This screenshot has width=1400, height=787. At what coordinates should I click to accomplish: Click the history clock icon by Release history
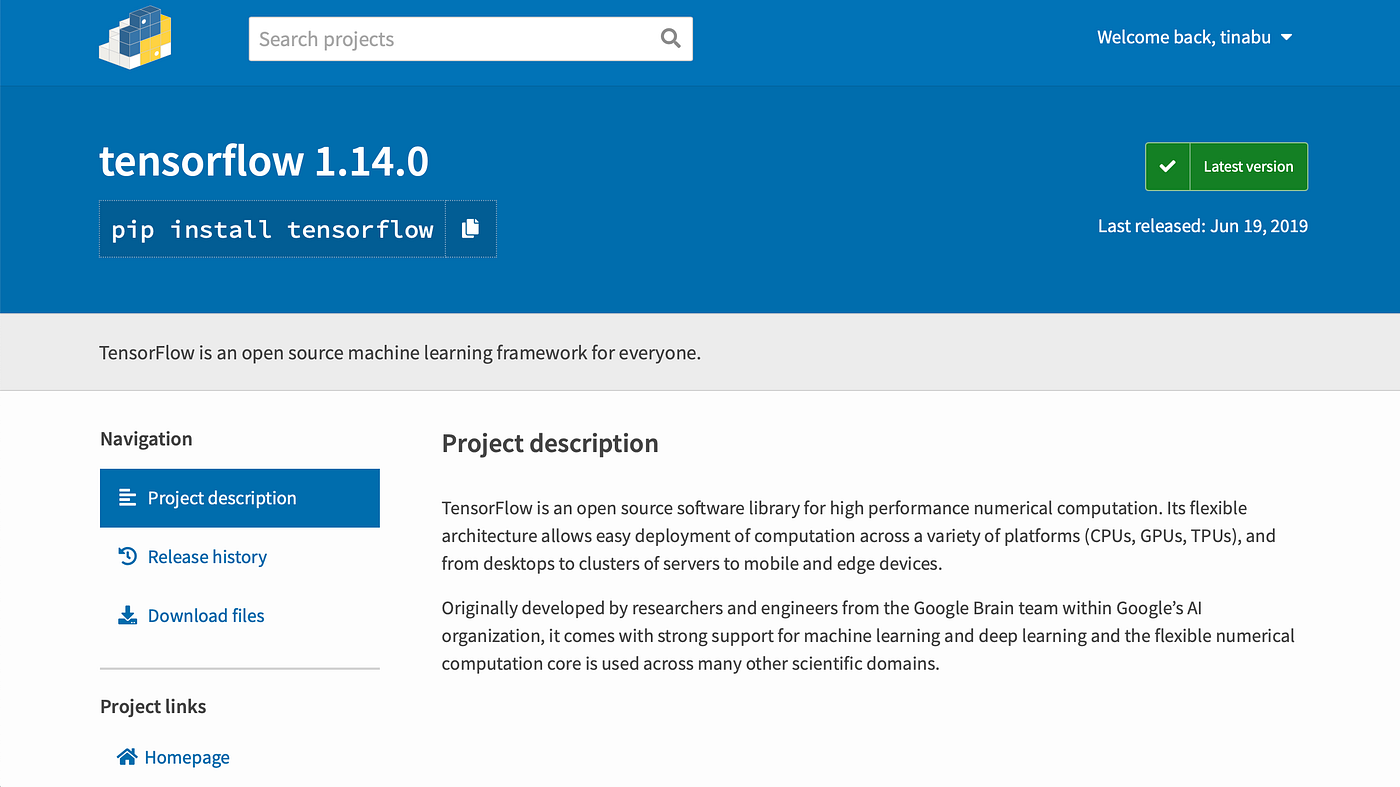click(x=128, y=555)
